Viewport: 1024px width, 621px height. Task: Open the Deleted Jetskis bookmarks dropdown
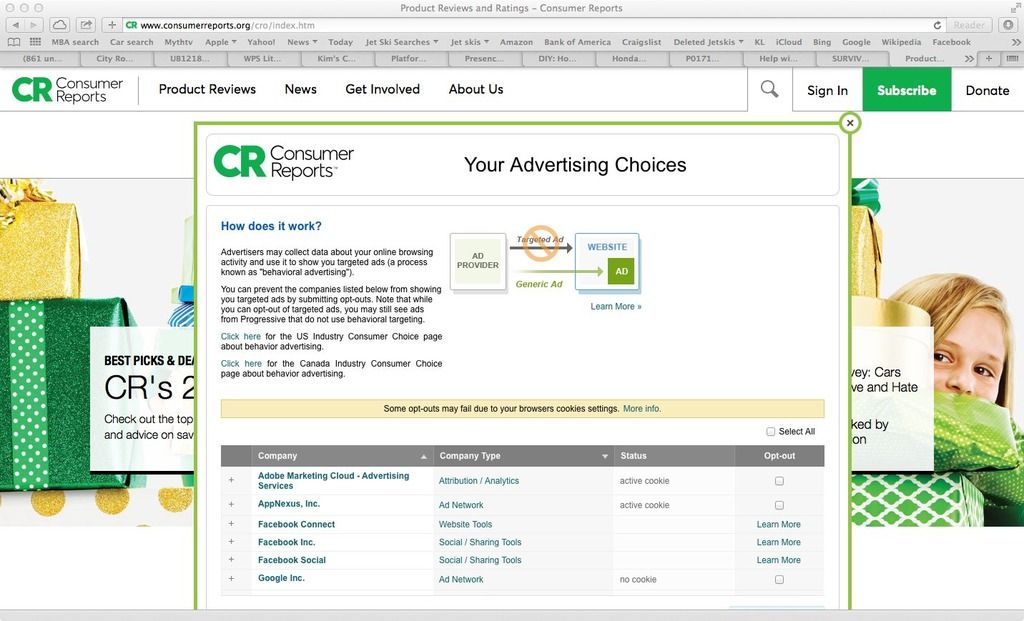click(x=709, y=42)
